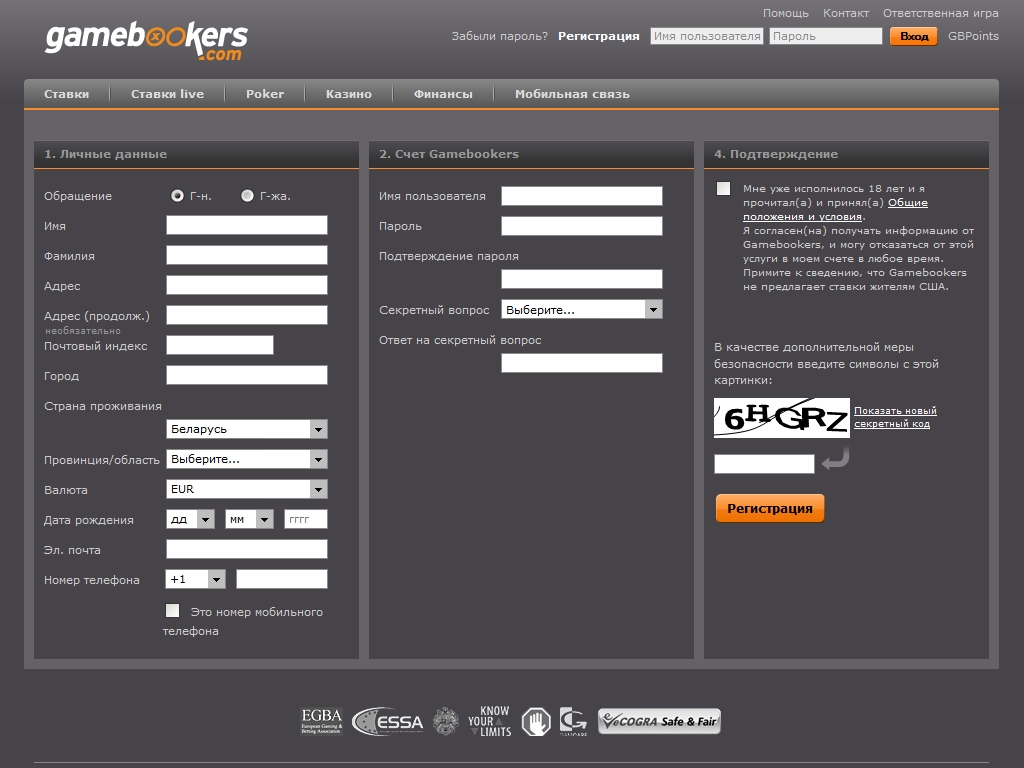Image resolution: width=1024 pixels, height=768 pixels.
Task: Open the GamCare logo
Action: coord(573,721)
